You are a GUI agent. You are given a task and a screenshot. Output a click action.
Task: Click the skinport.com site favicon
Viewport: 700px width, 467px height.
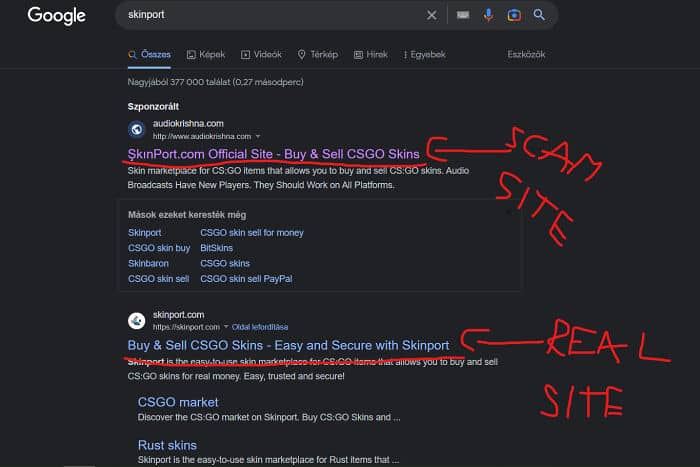pyautogui.click(x=137, y=321)
